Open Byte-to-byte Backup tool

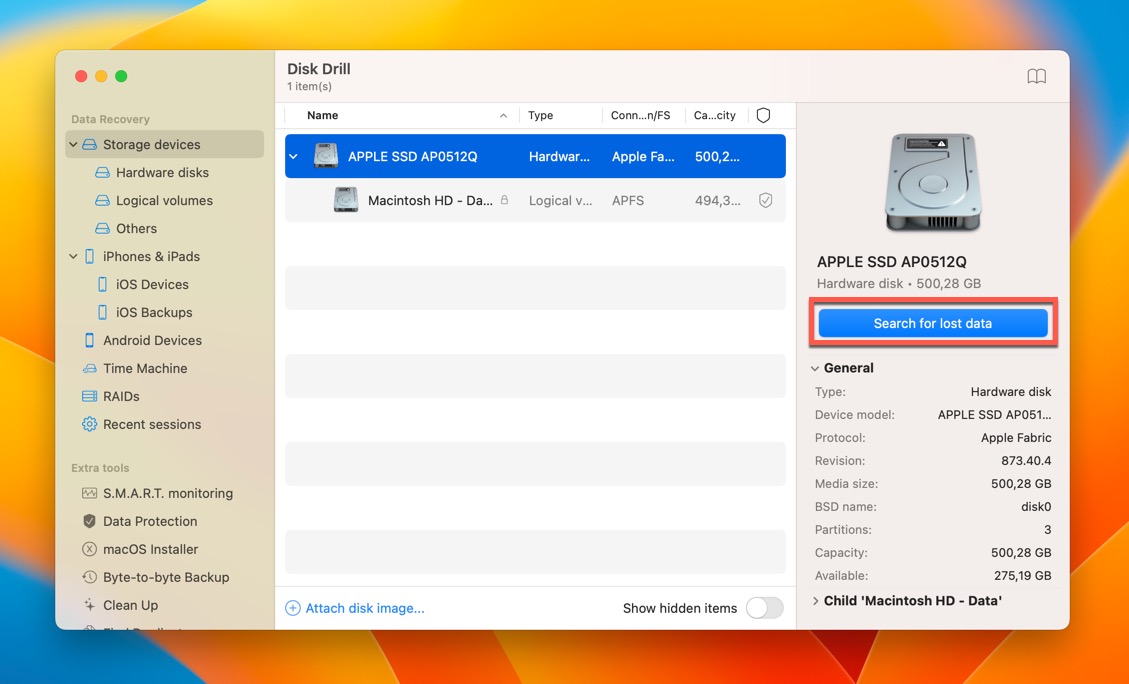click(x=166, y=577)
